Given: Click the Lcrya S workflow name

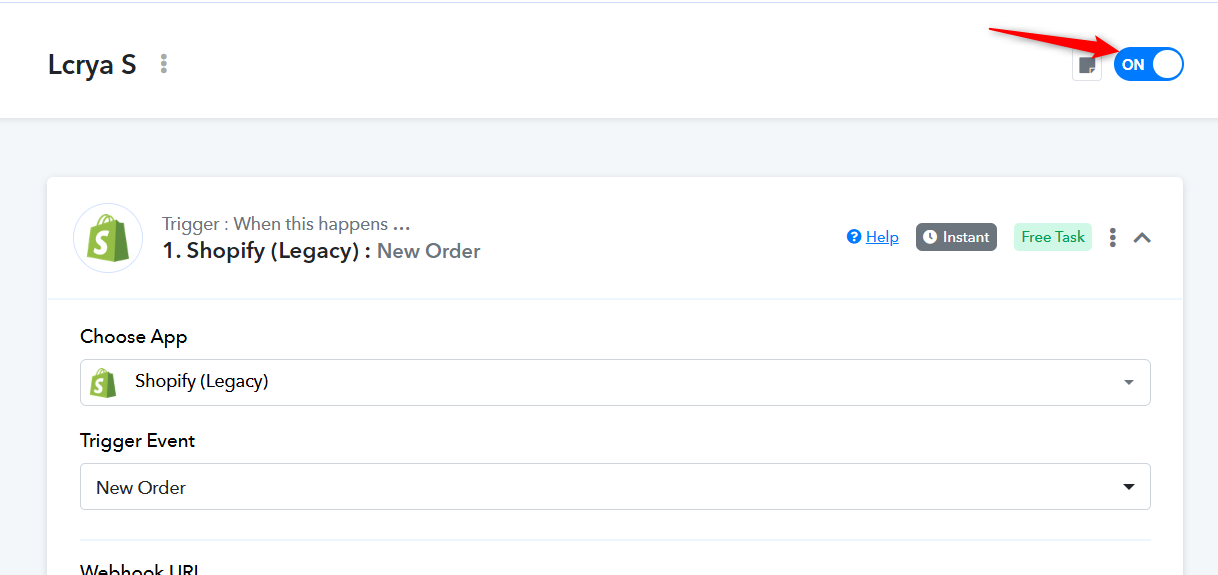Looking at the screenshot, I should [92, 65].
